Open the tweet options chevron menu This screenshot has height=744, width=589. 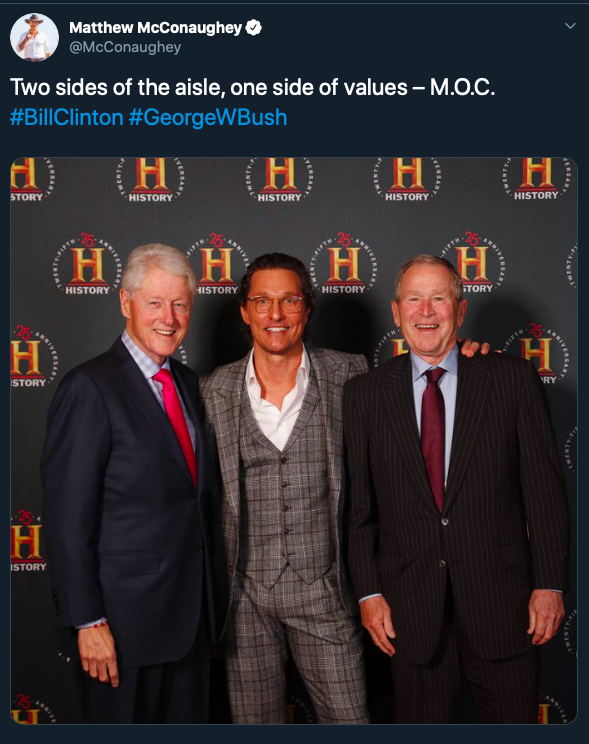coord(570,26)
